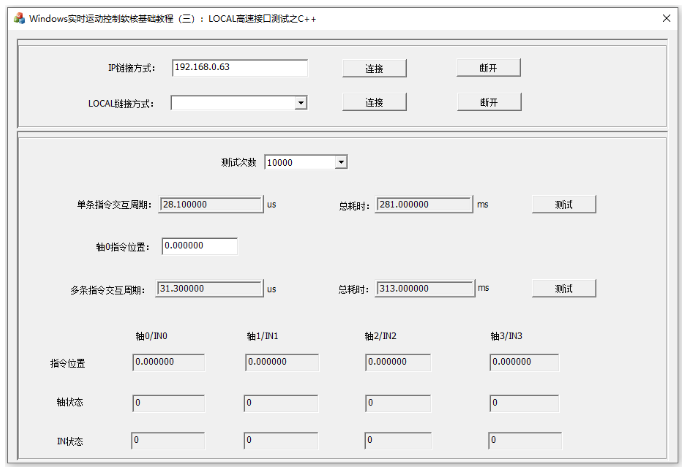Viewport: 689px width, 473px height.
Task: Click the LOCAL链接方式 label
Action: click(121, 104)
